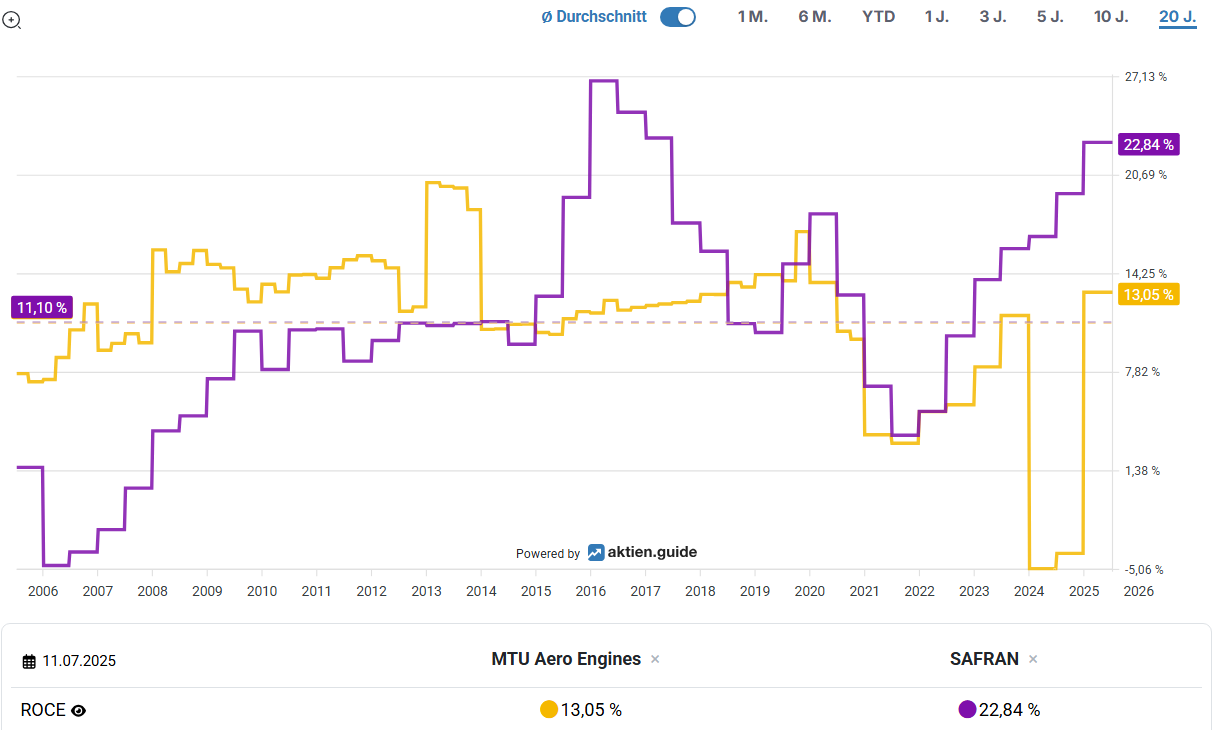Click the yellow MTU color dot
Viewport: 1216px width, 730px height.
point(548,710)
